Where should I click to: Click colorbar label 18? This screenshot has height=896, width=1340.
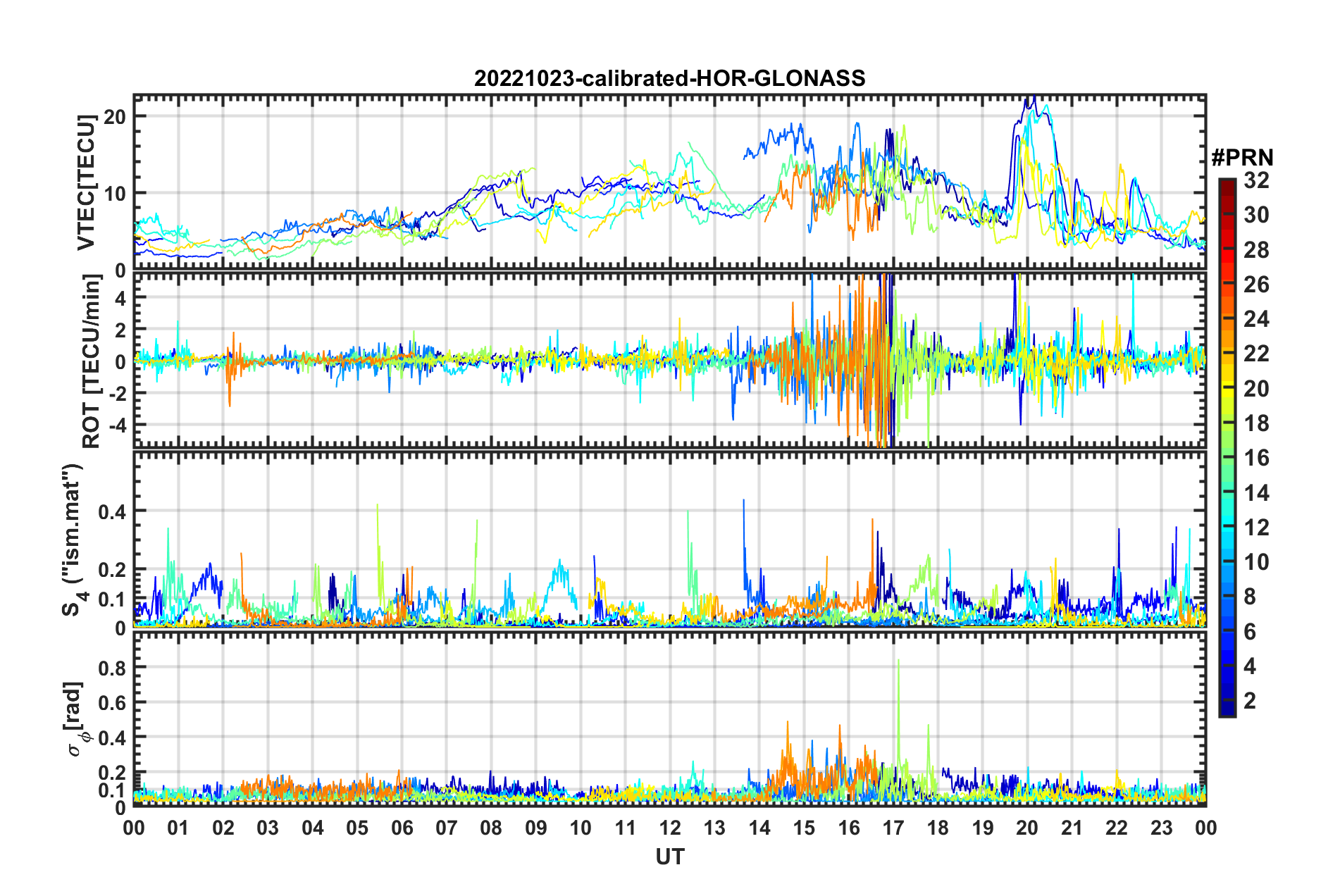click(x=1257, y=423)
